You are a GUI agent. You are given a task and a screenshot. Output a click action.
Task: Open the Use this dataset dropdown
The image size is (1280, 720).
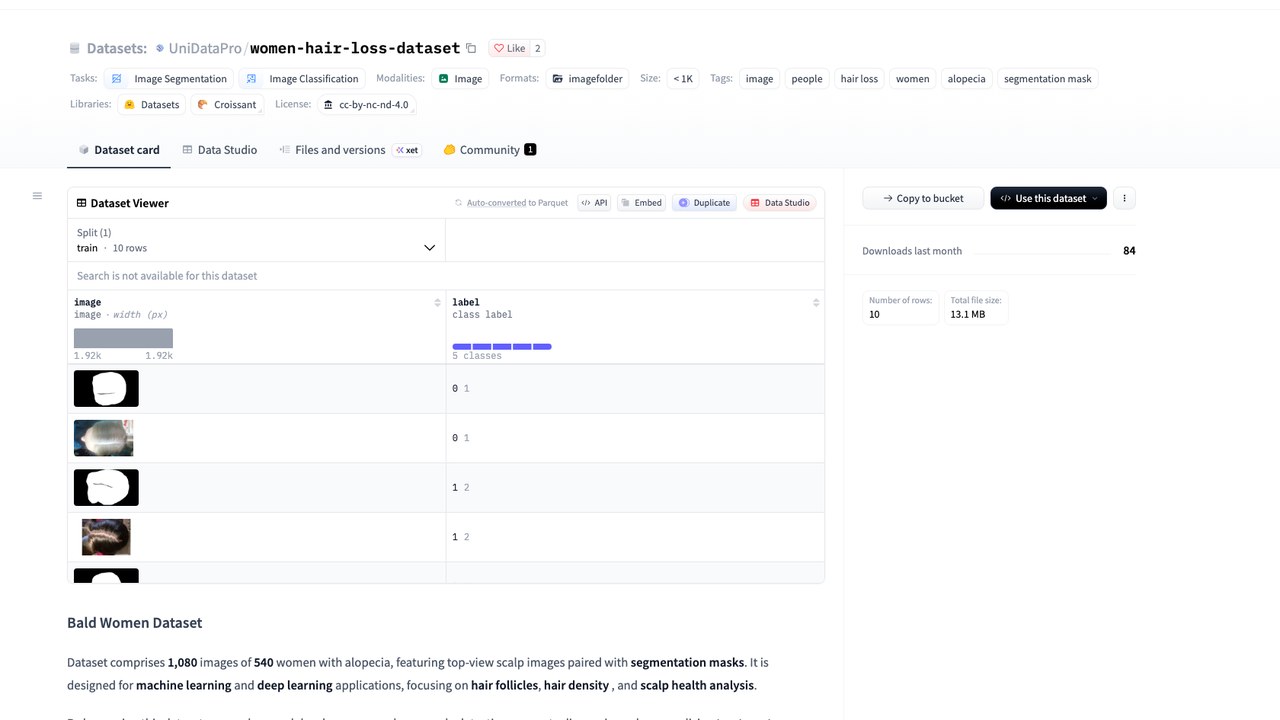(1048, 198)
